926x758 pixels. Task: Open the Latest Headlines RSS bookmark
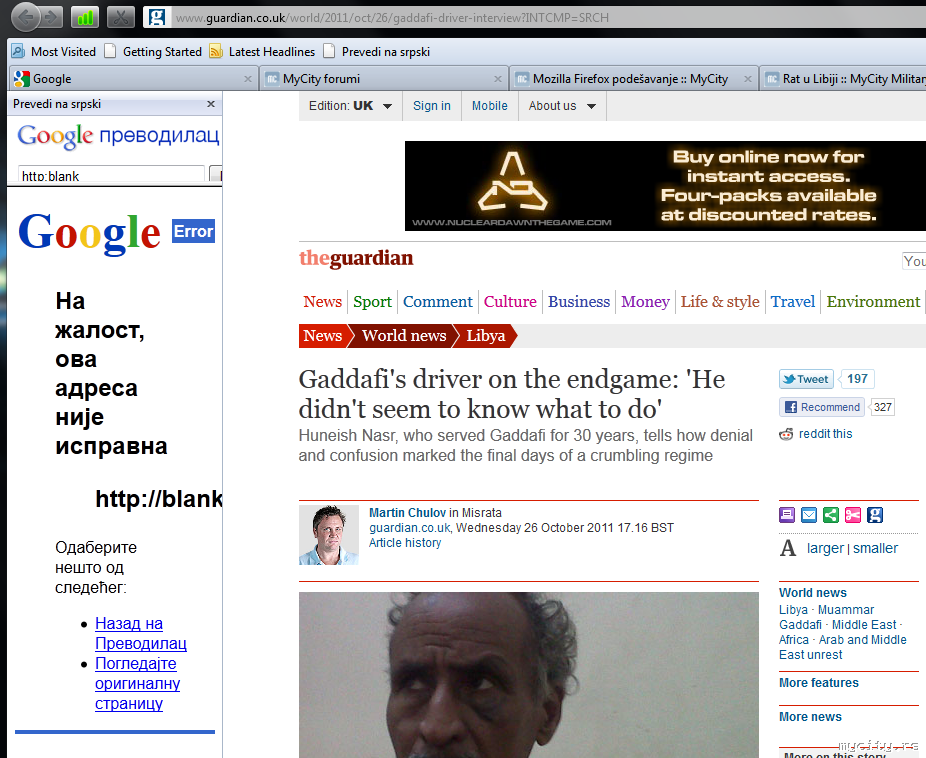(x=263, y=51)
